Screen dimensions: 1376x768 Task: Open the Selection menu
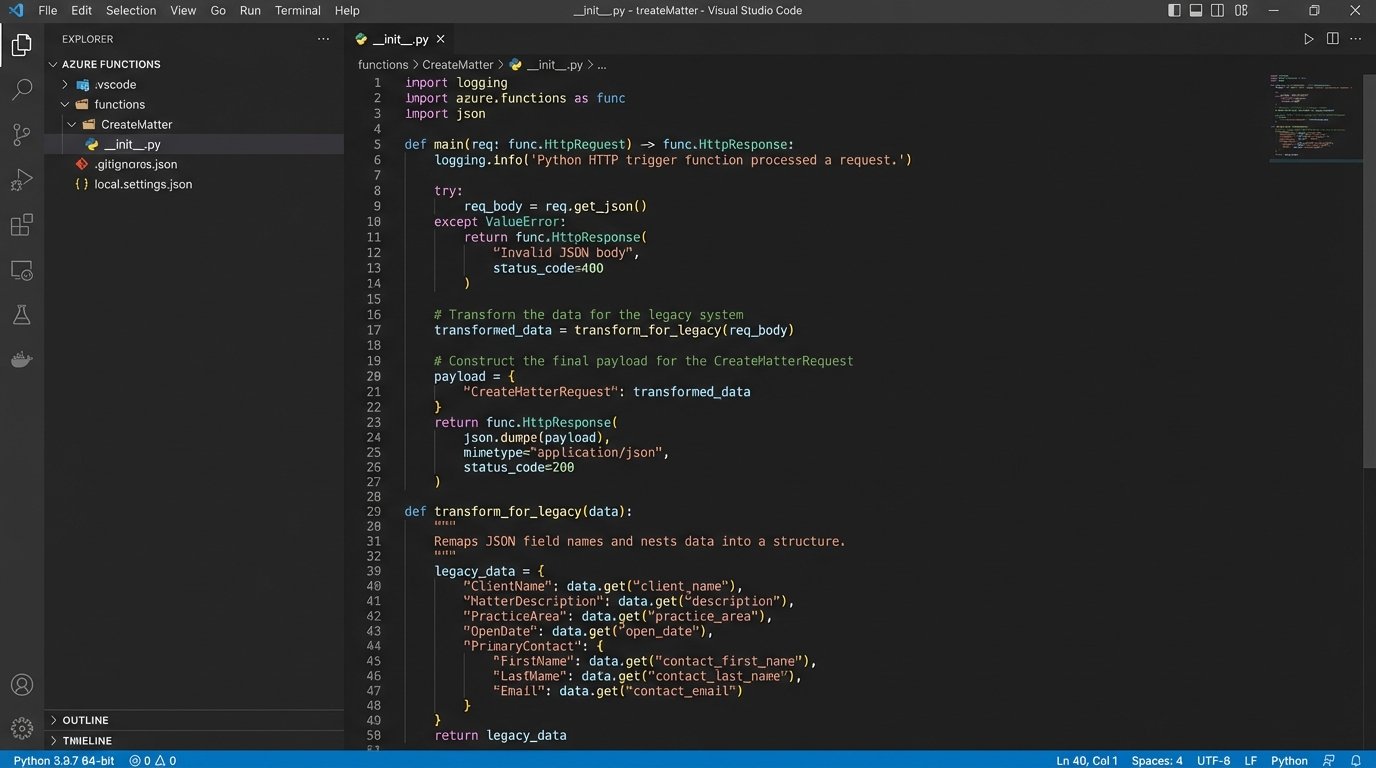click(x=131, y=11)
